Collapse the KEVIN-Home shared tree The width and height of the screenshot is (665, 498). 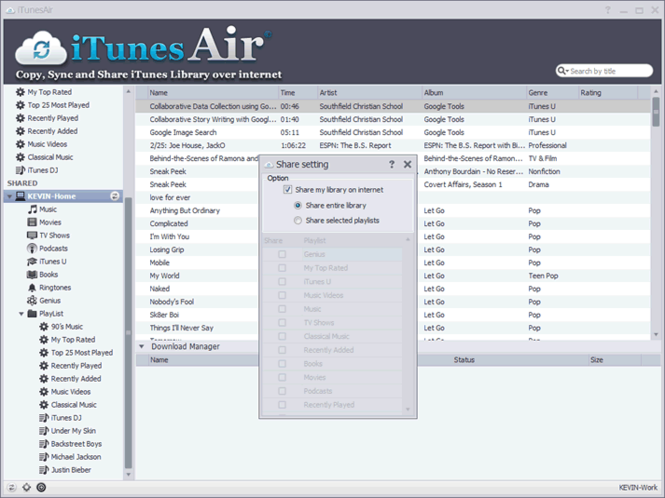click(x=9, y=196)
